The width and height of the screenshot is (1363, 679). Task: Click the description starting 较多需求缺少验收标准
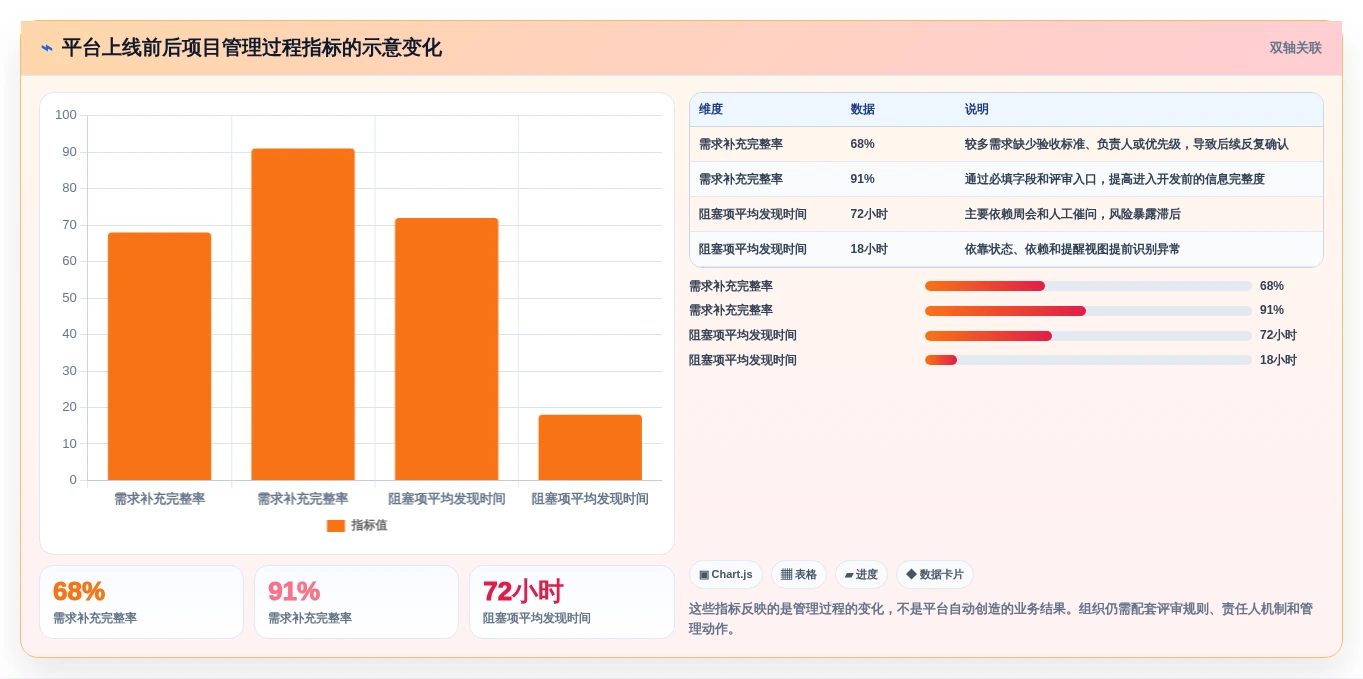(1127, 144)
